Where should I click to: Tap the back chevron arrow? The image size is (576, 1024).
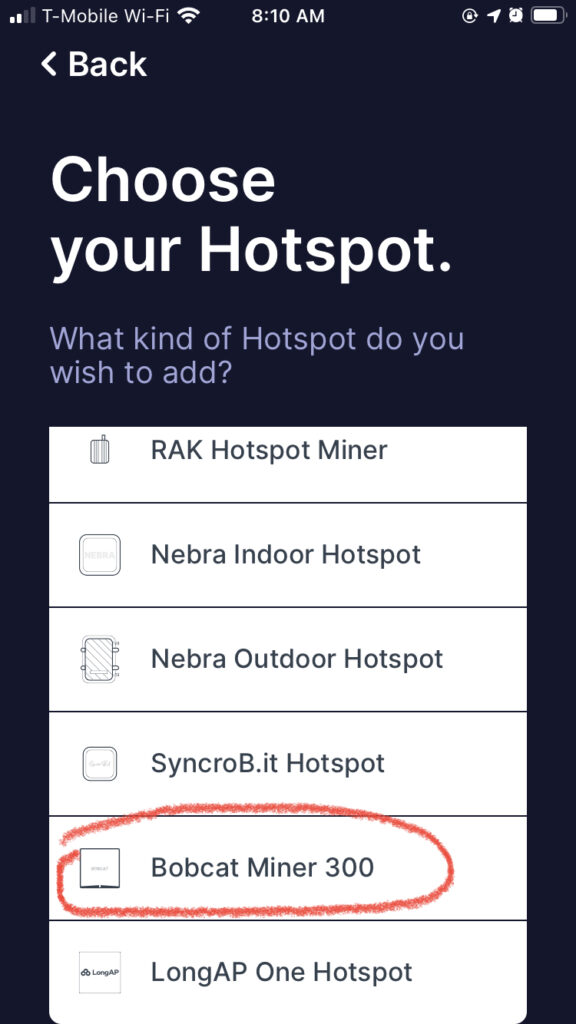[x=49, y=64]
